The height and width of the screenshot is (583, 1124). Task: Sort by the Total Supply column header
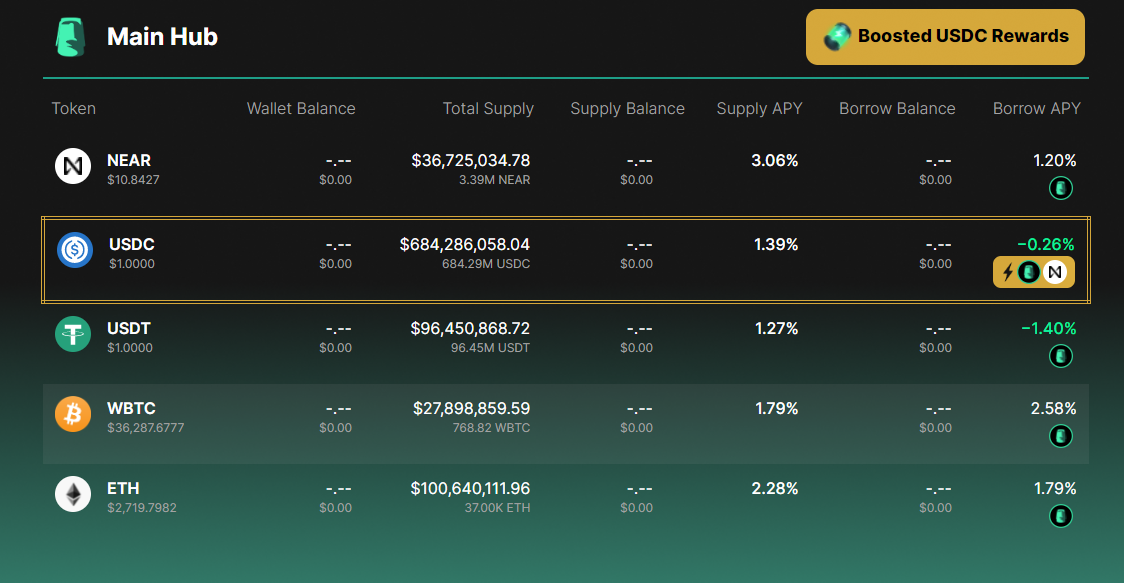488,108
